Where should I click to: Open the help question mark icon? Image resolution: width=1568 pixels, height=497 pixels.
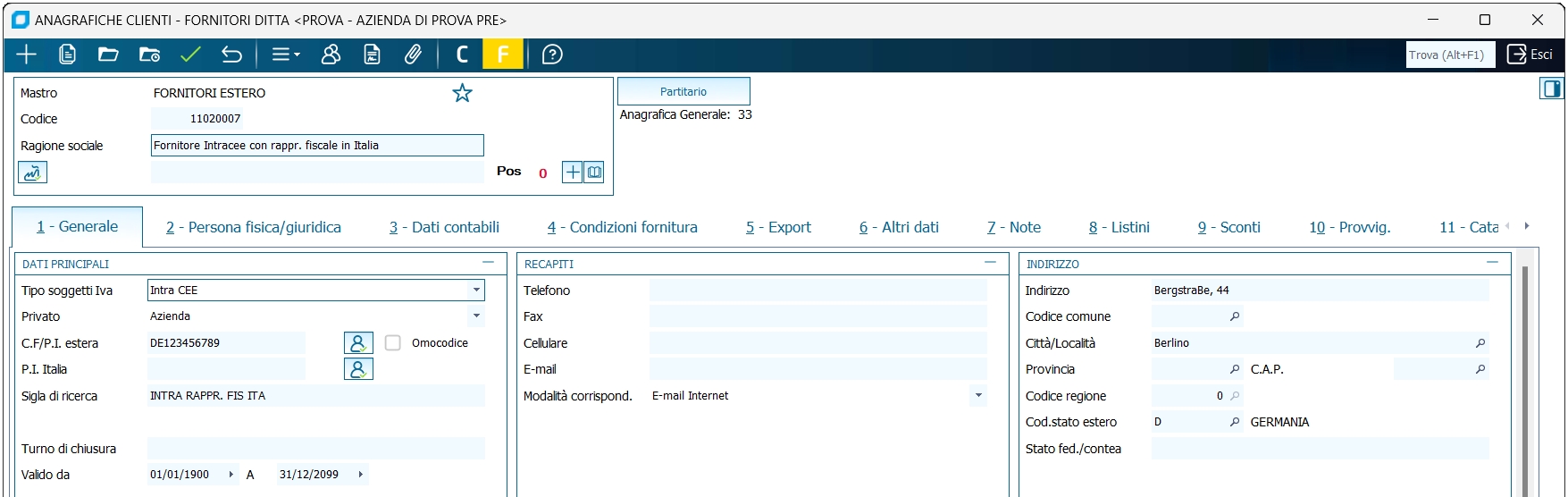click(x=552, y=55)
